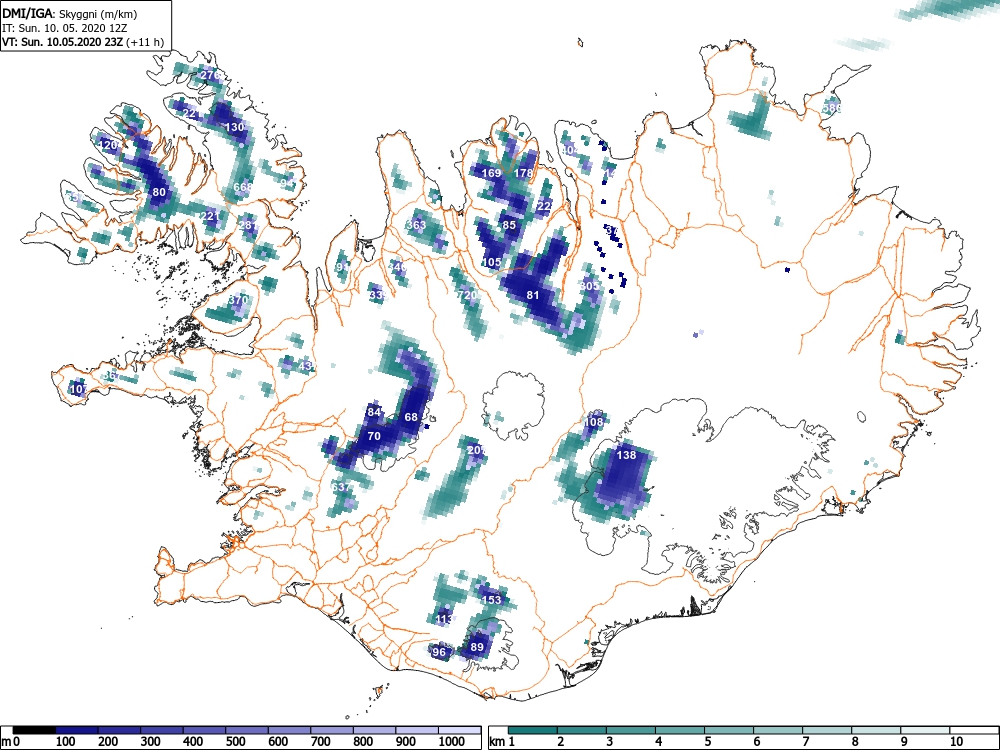Click the visibility value 668 on the map
Viewport: 1000px width, 750px height.
point(244,187)
